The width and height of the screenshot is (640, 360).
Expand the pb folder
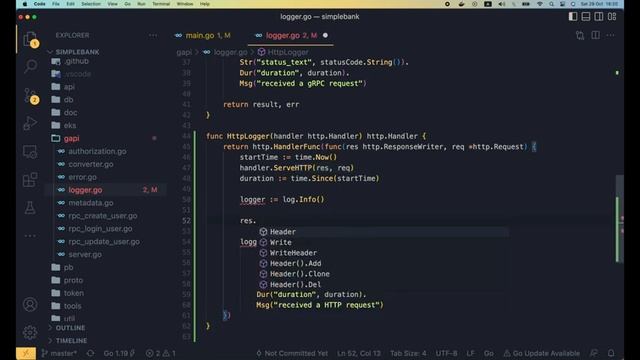pyautogui.click(x=68, y=267)
